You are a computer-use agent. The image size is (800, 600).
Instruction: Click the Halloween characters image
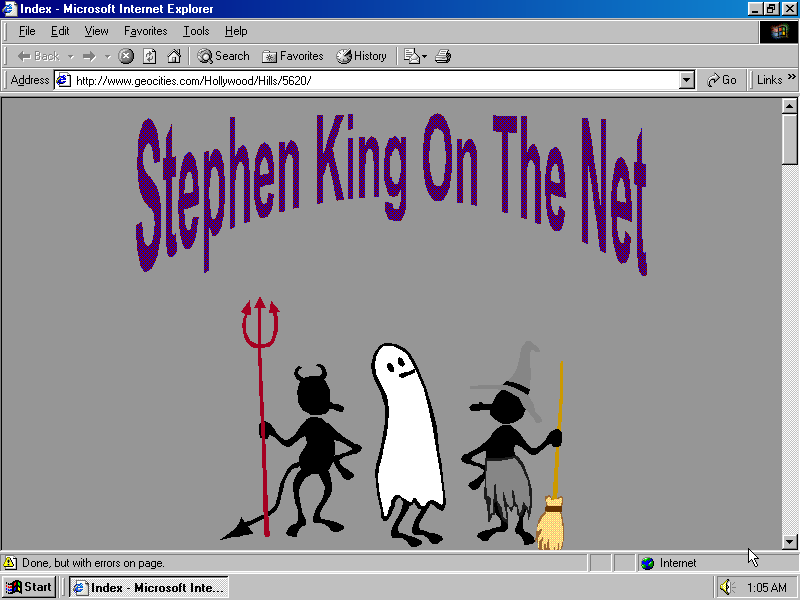coord(393,422)
